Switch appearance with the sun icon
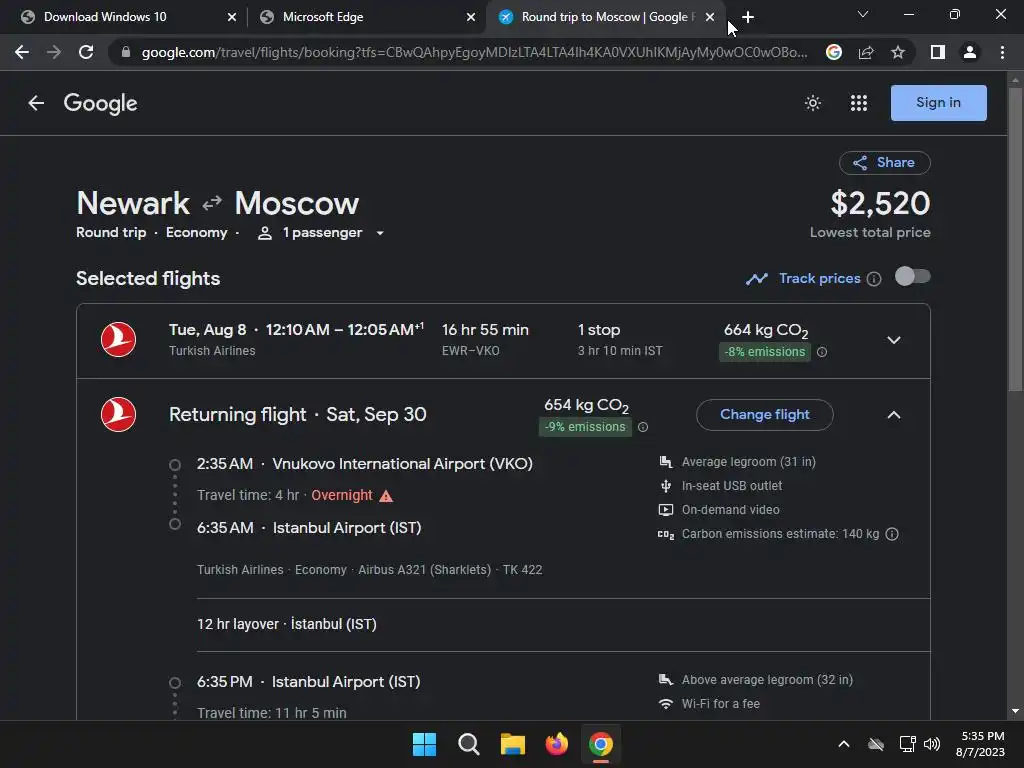This screenshot has height=768, width=1024. pos(812,103)
